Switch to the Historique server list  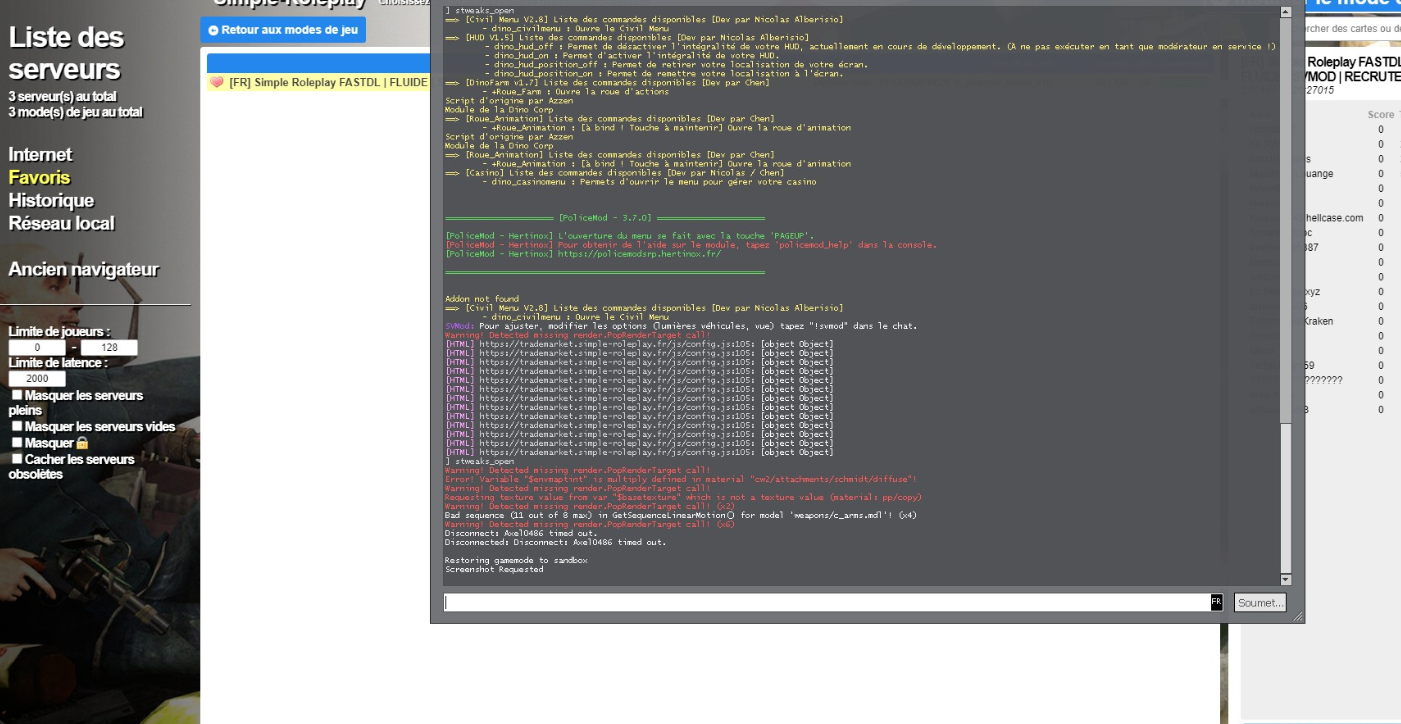[x=51, y=200]
